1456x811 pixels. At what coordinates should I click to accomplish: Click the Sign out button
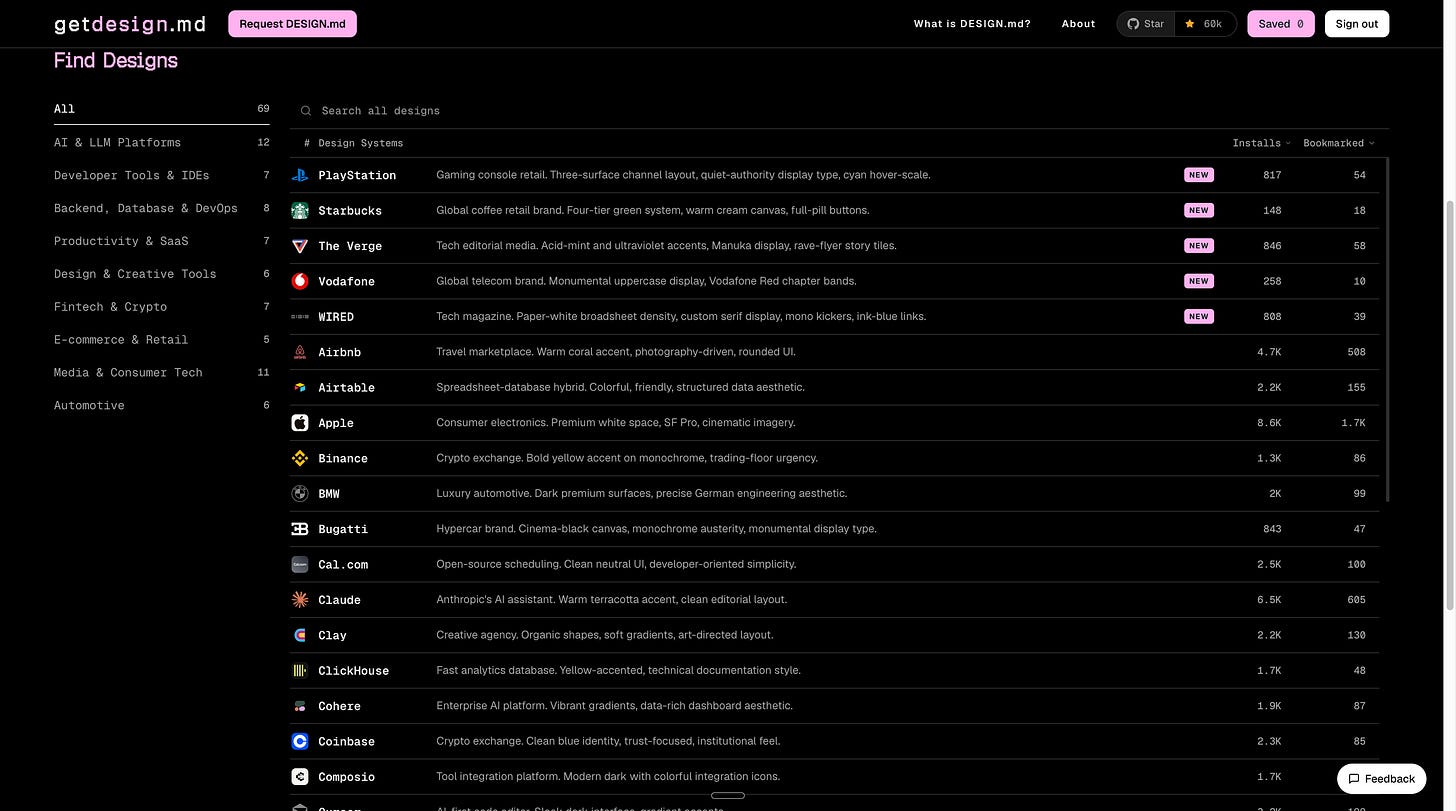pyautogui.click(x=1357, y=24)
